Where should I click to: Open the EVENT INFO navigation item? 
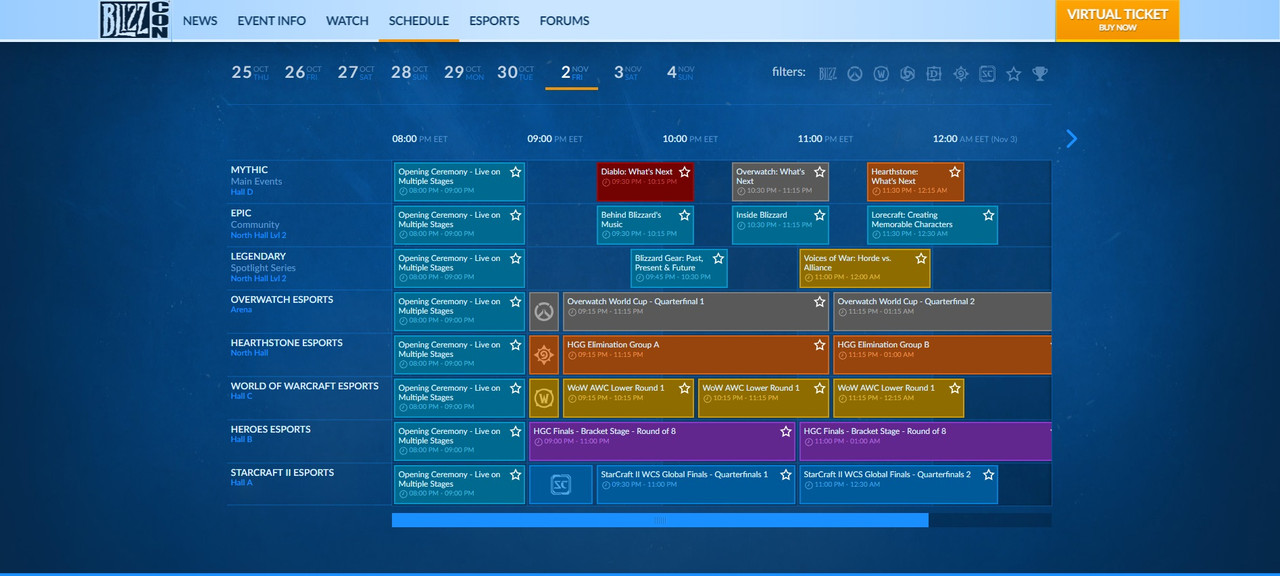272,20
